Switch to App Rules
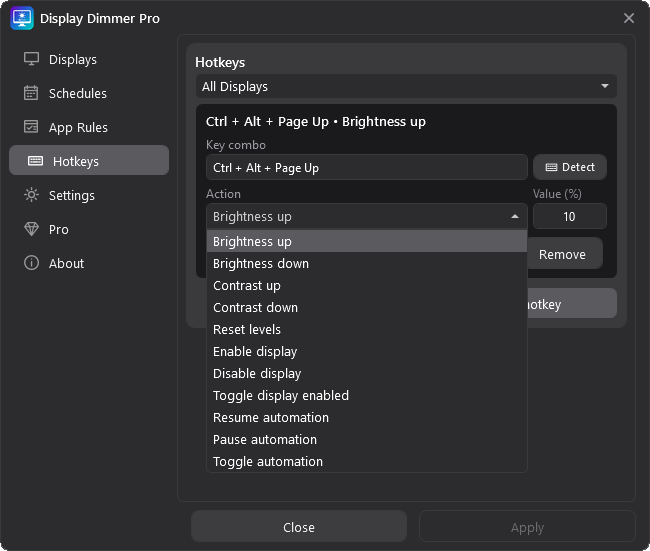This screenshot has height=551, width=650. (x=89, y=127)
